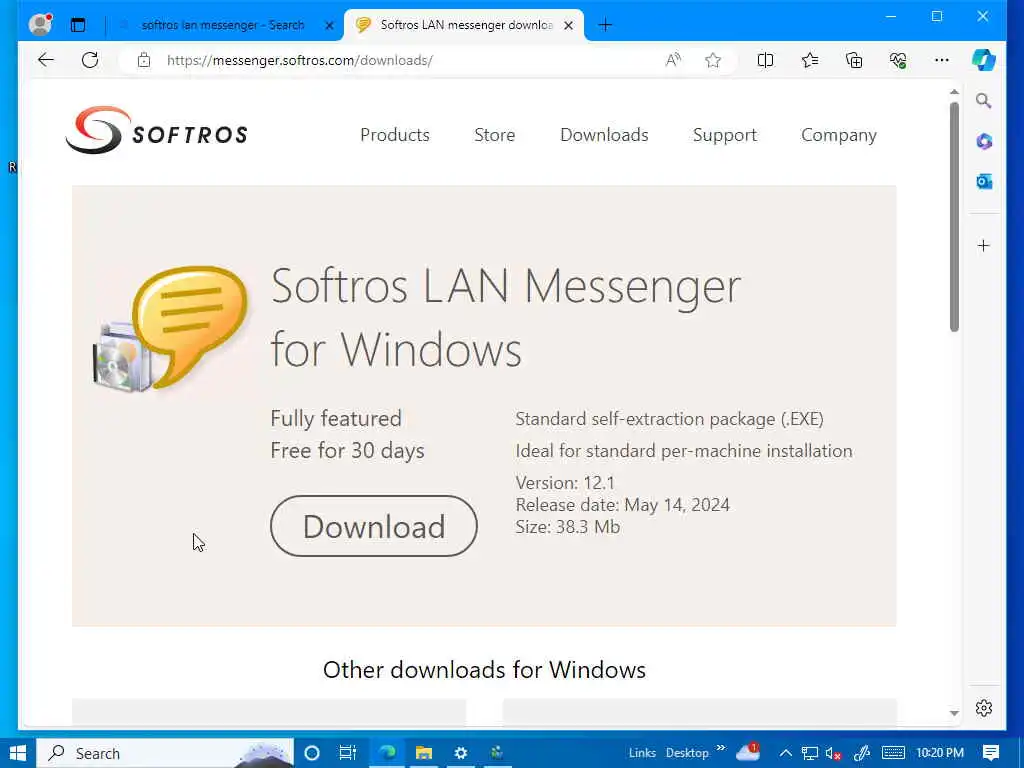Viewport: 1024px width, 768px height.
Task: Close the softros lan messenger Search tab
Action: click(x=329, y=25)
